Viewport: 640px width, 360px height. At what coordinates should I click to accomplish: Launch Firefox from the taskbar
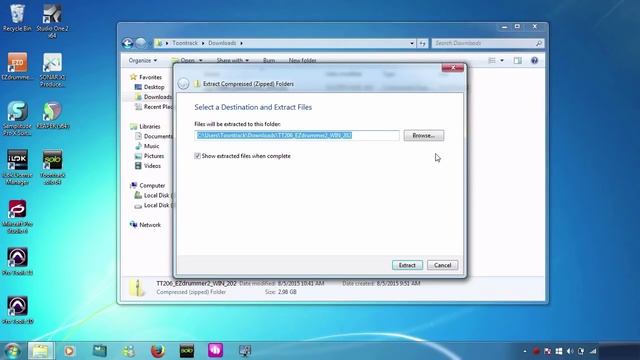158,351
